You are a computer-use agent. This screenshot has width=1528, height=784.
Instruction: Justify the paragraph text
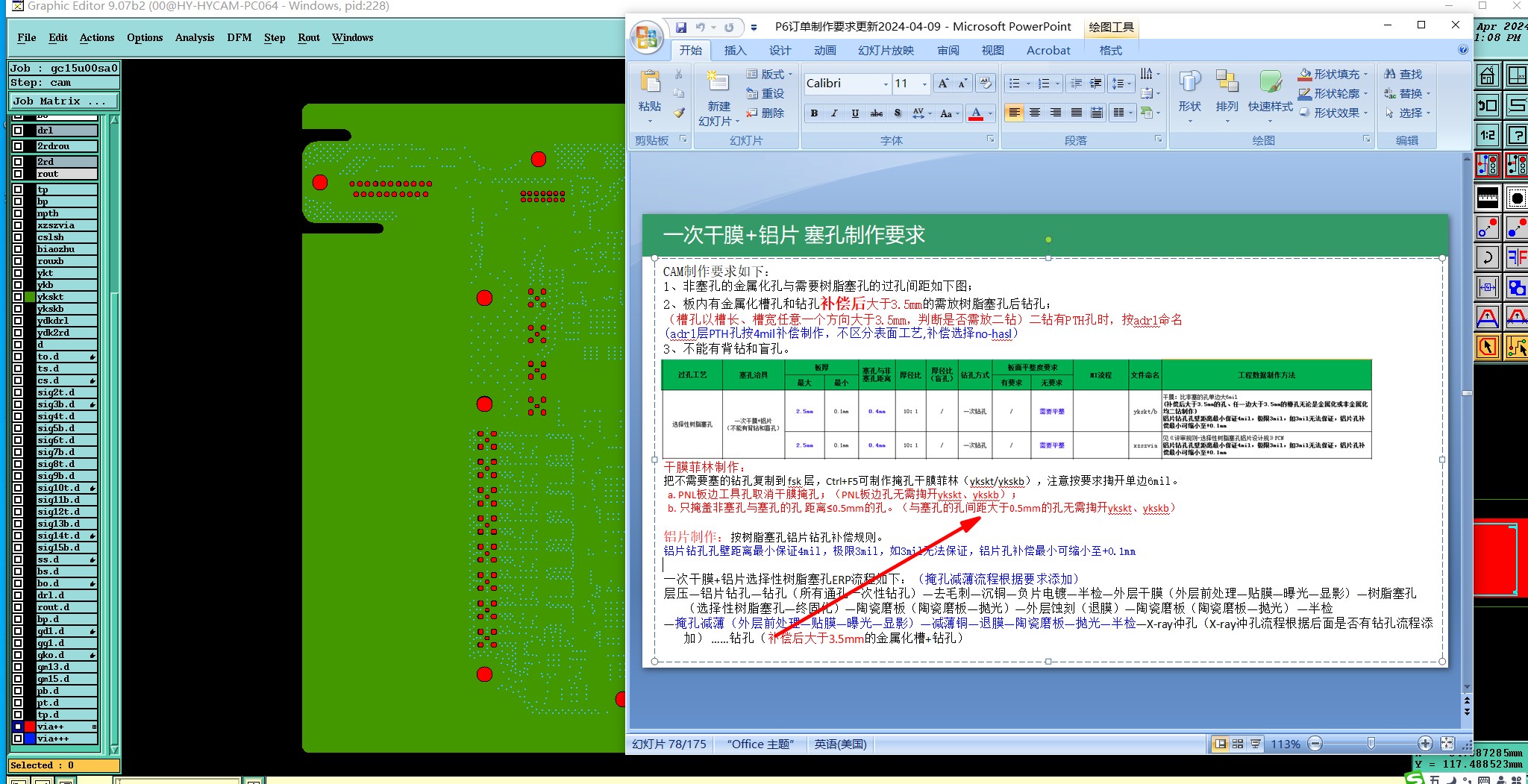(x=1077, y=113)
